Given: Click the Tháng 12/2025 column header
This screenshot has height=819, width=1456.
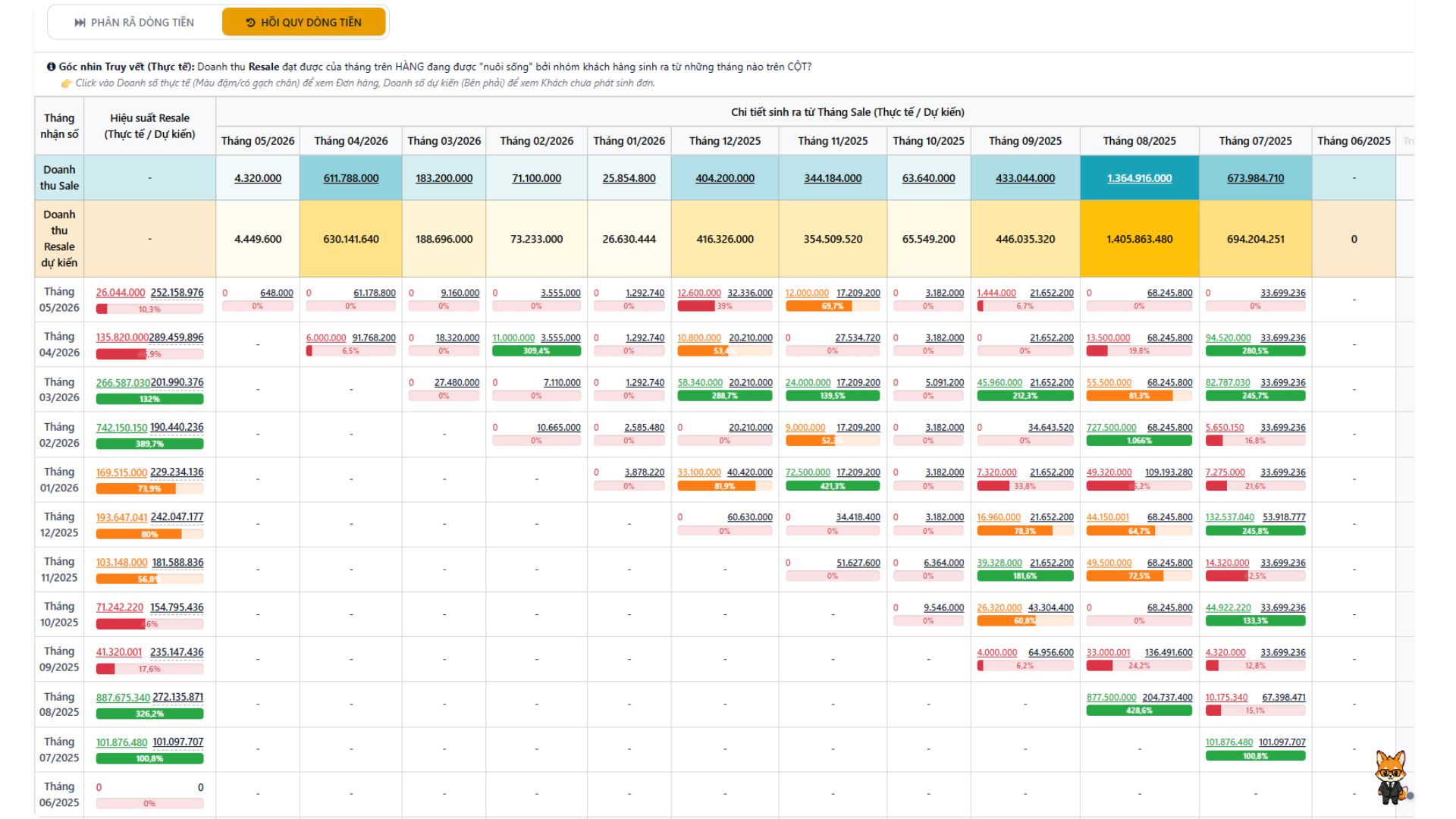Looking at the screenshot, I should (x=725, y=141).
